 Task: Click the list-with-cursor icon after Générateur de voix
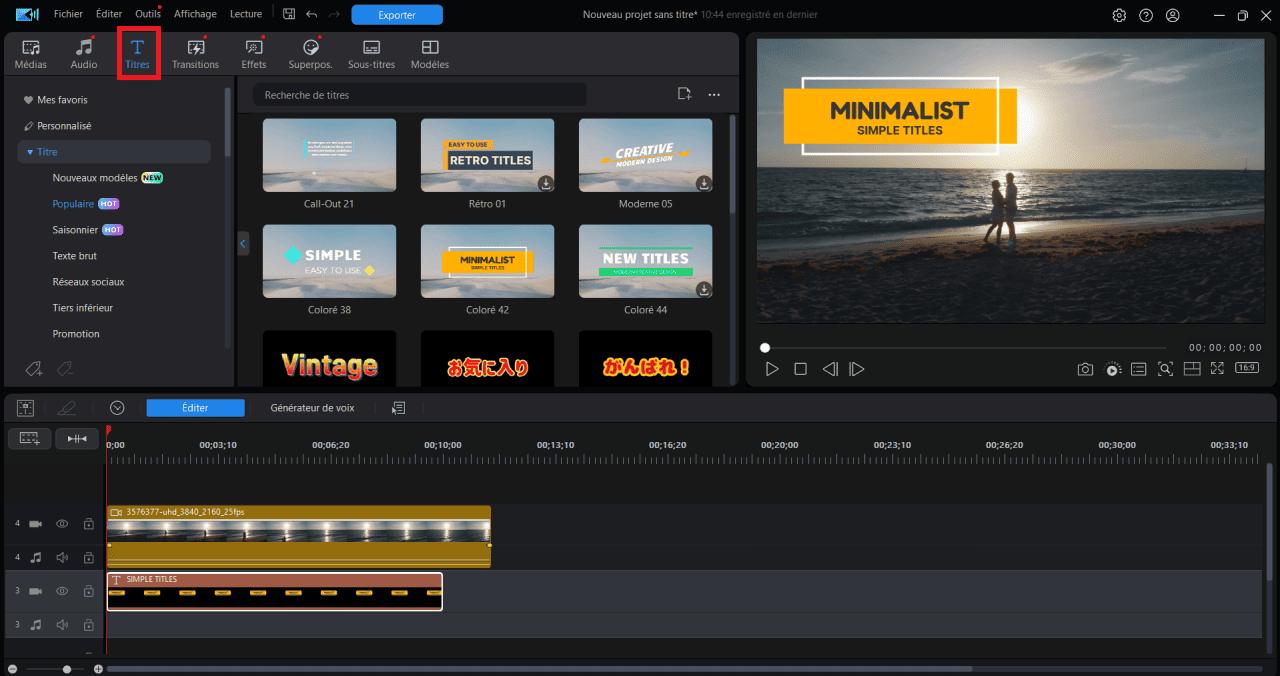398,408
